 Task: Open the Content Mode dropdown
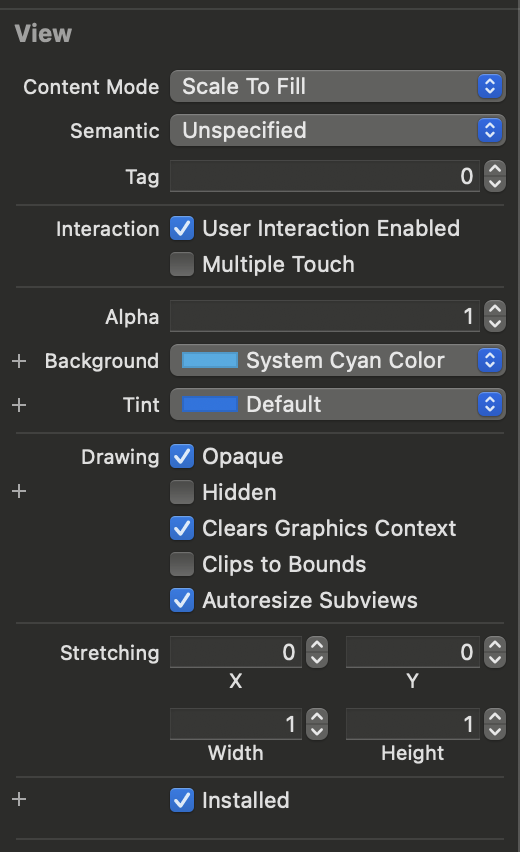[338, 86]
